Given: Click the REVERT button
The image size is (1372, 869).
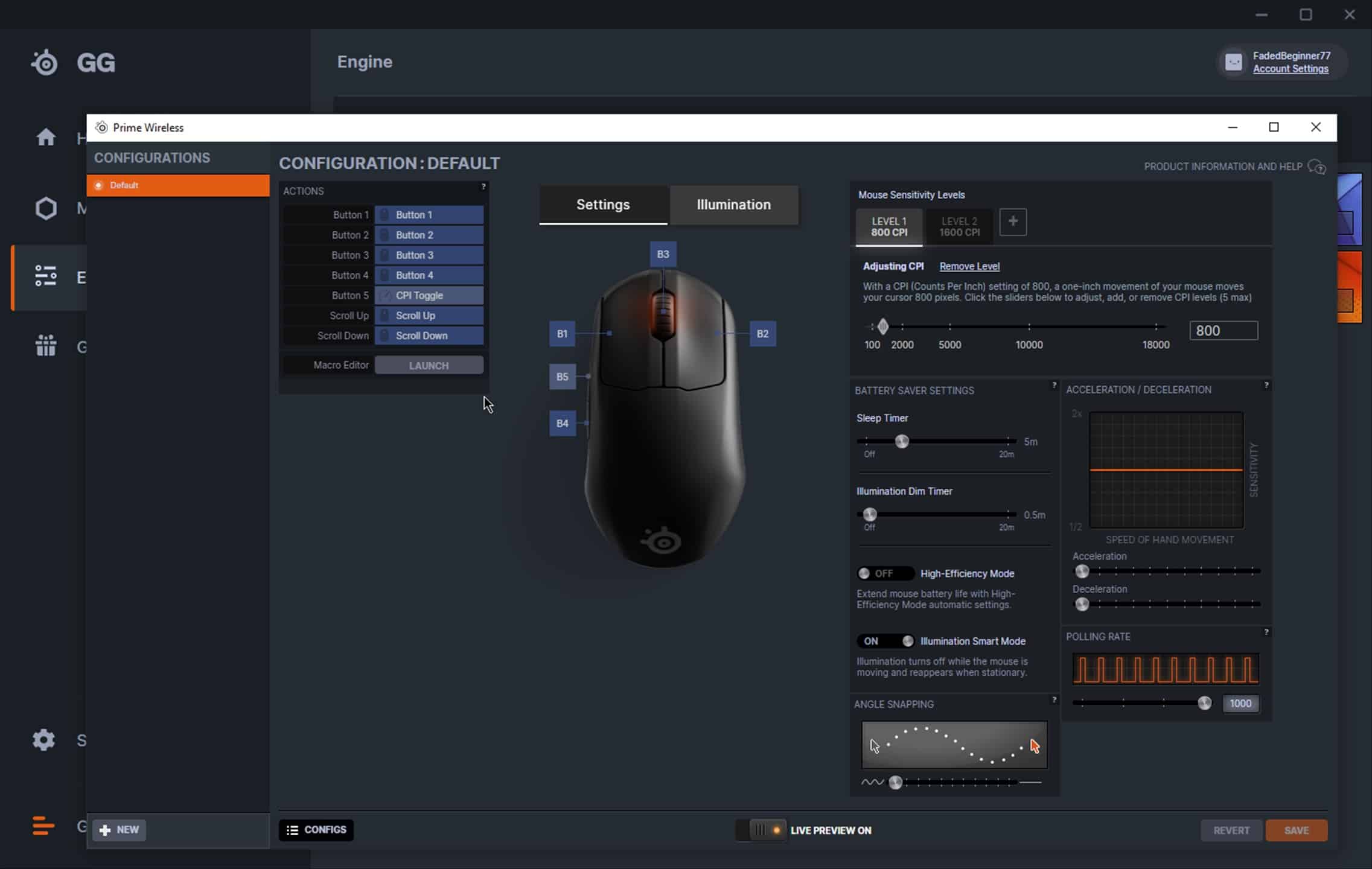Looking at the screenshot, I should pos(1231,830).
